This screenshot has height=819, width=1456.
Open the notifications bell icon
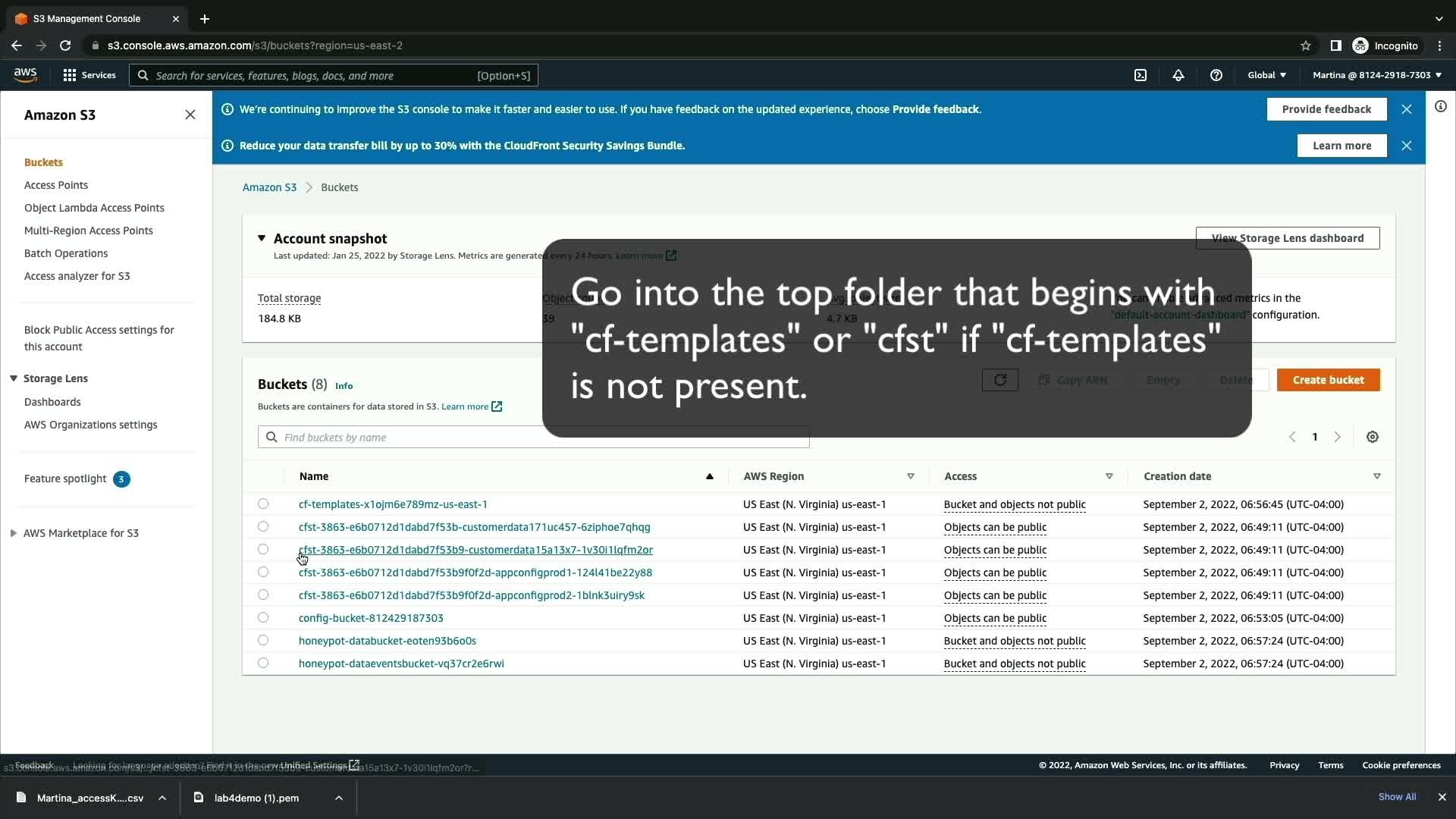tap(1178, 75)
